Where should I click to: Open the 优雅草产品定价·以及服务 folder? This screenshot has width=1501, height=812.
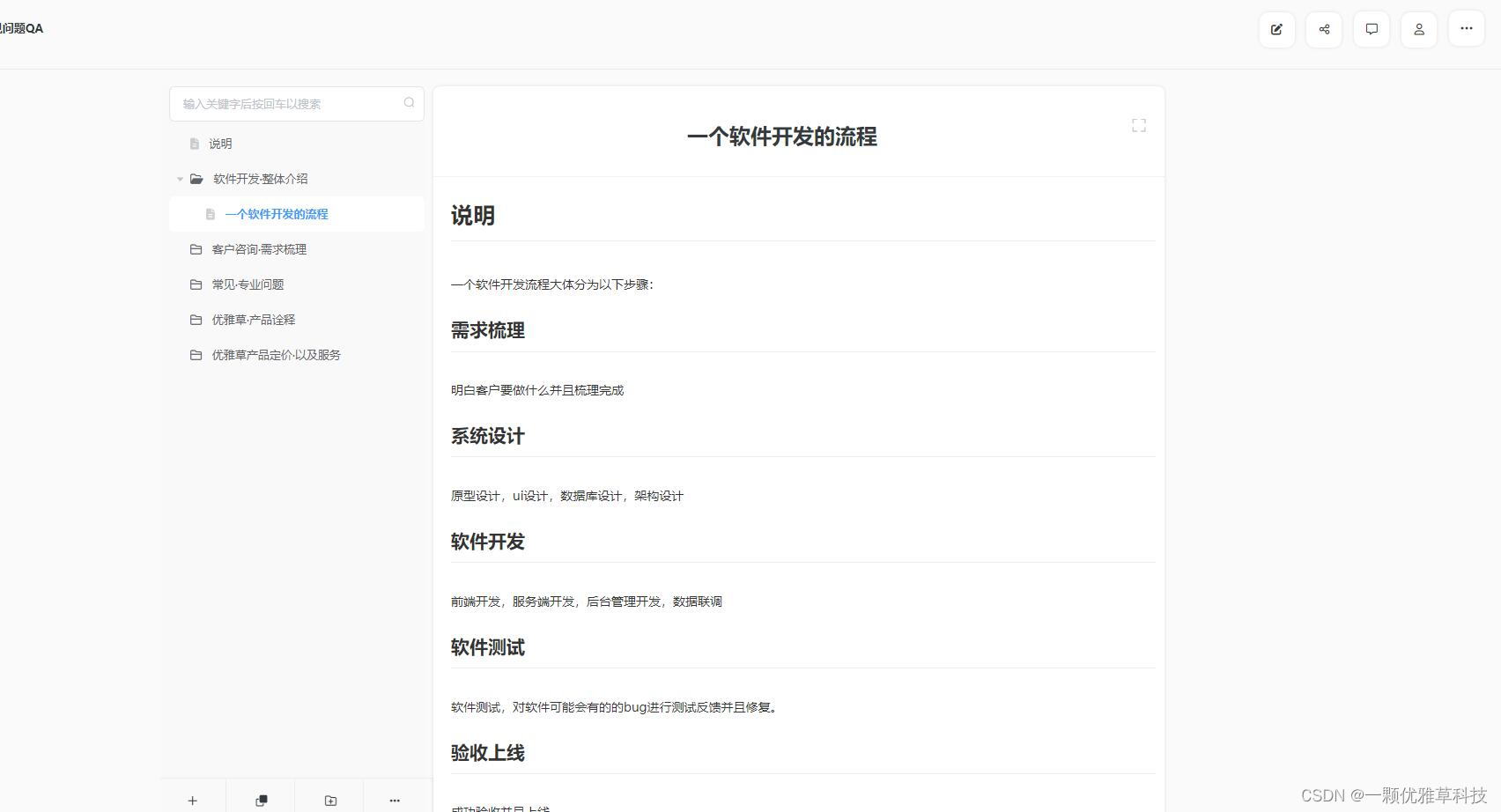(x=276, y=355)
